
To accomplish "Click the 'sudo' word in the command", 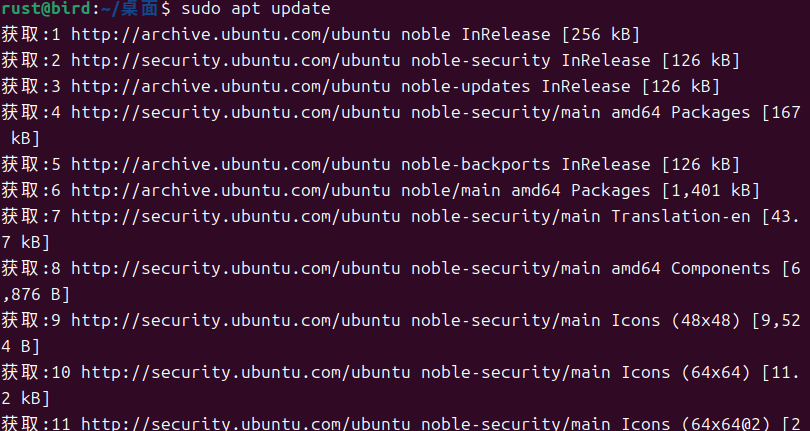I will pyautogui.click(x=201, y=9).
